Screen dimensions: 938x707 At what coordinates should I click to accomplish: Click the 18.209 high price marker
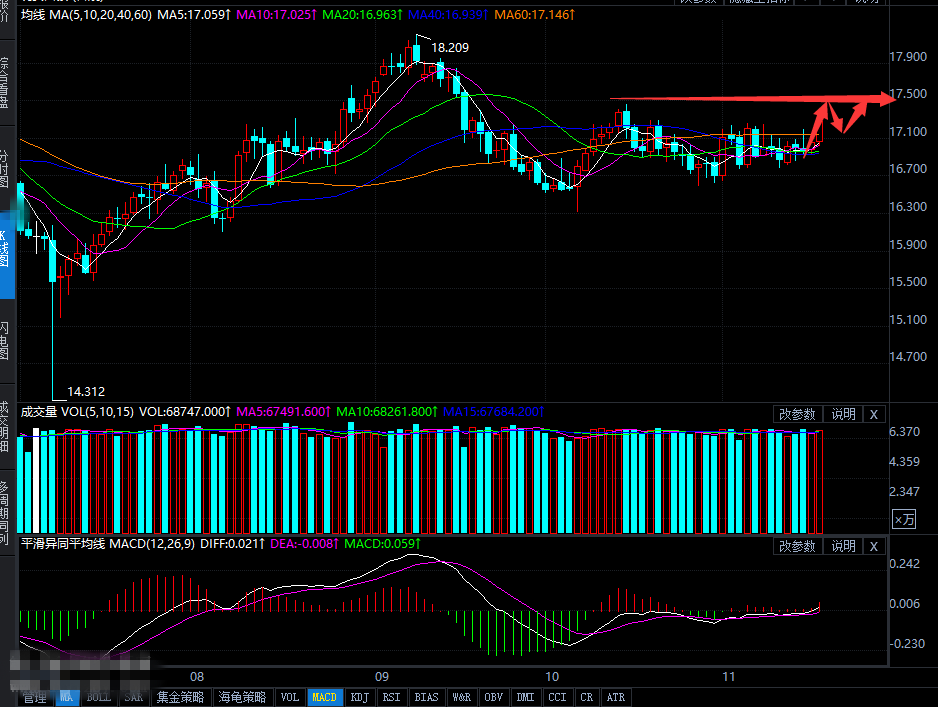(x=450, y=47)
